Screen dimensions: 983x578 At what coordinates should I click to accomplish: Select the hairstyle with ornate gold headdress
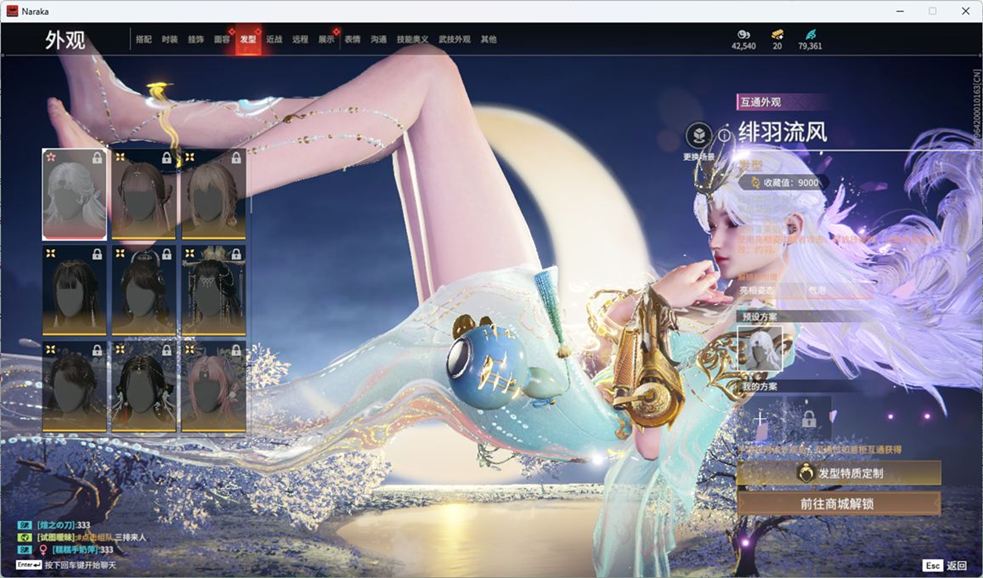[x=214, y=290]
